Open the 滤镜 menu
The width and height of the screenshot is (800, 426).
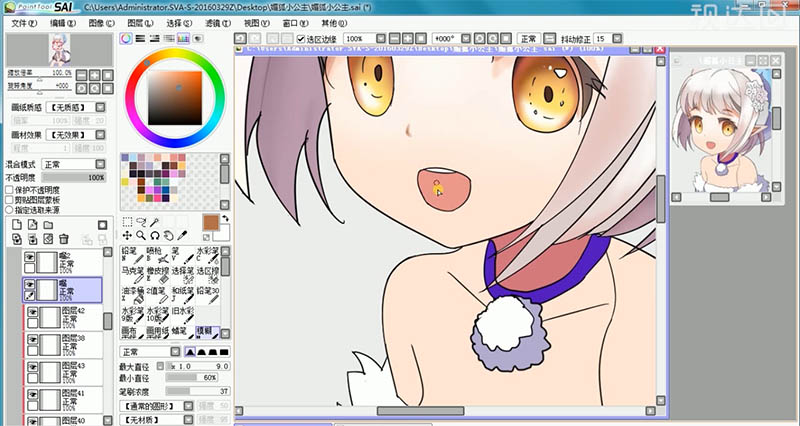(218, 23)
